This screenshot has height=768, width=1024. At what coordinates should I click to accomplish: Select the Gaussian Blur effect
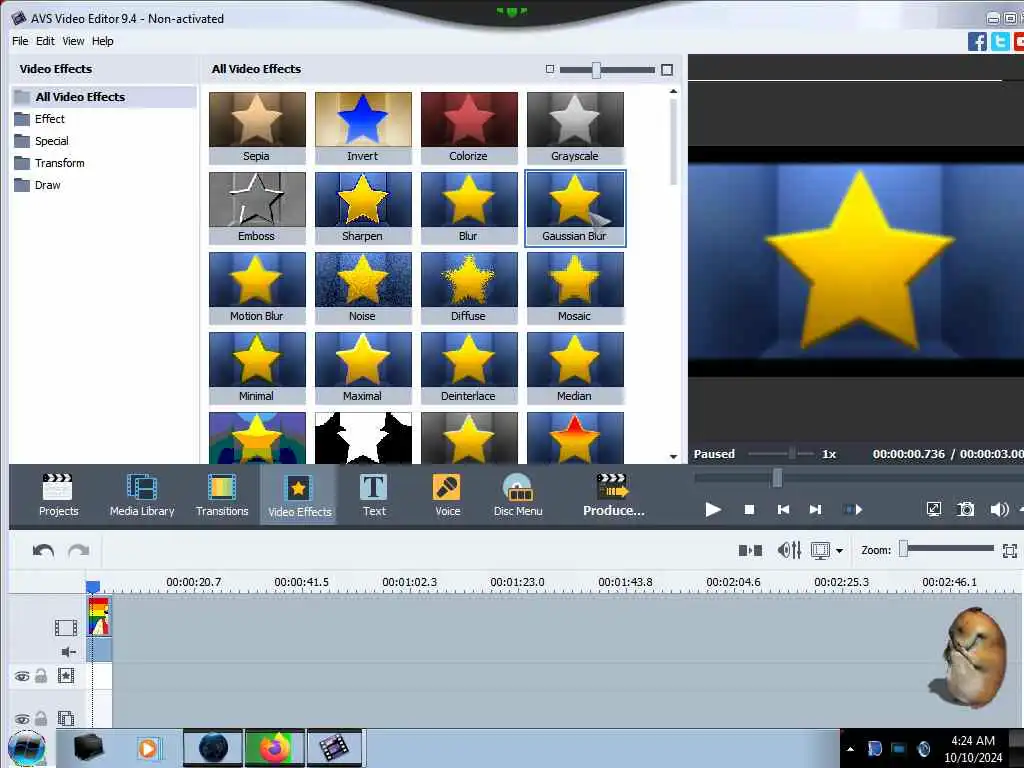(x=575, y=208)
